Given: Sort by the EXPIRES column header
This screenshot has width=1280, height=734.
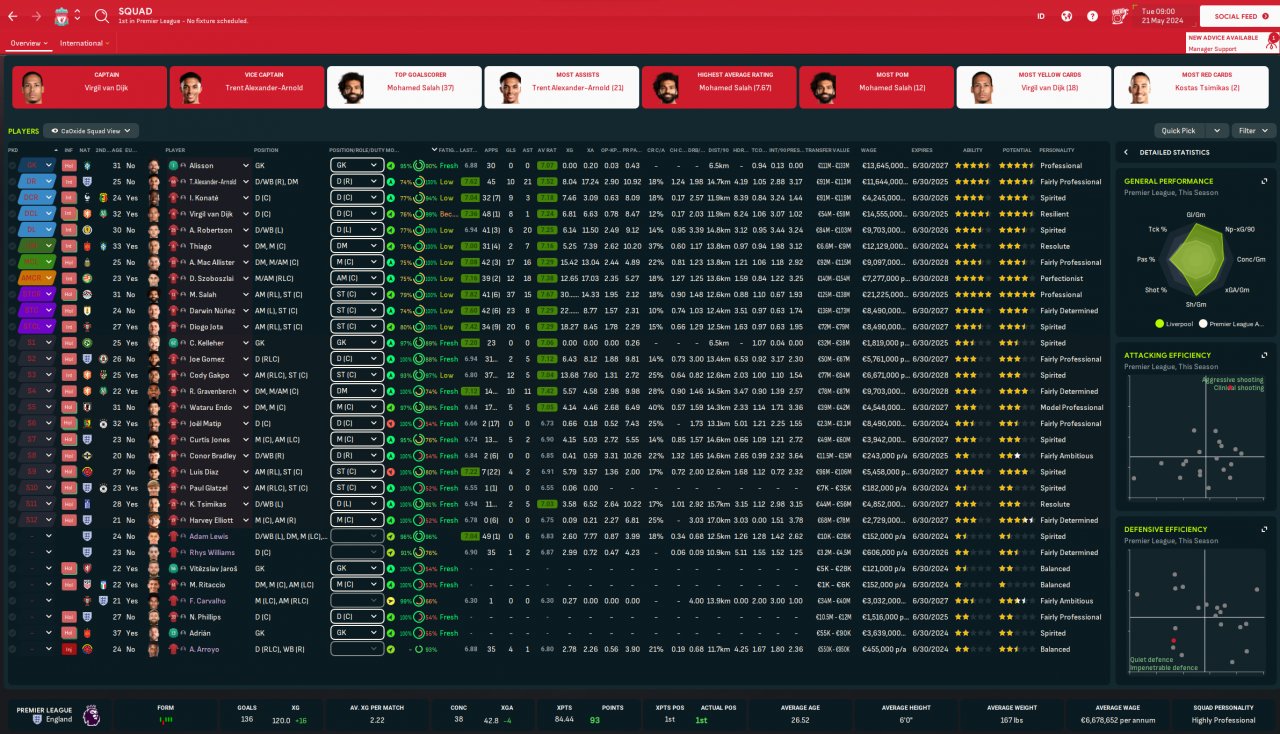Looking at the screenshot, I should pos(922,150).
